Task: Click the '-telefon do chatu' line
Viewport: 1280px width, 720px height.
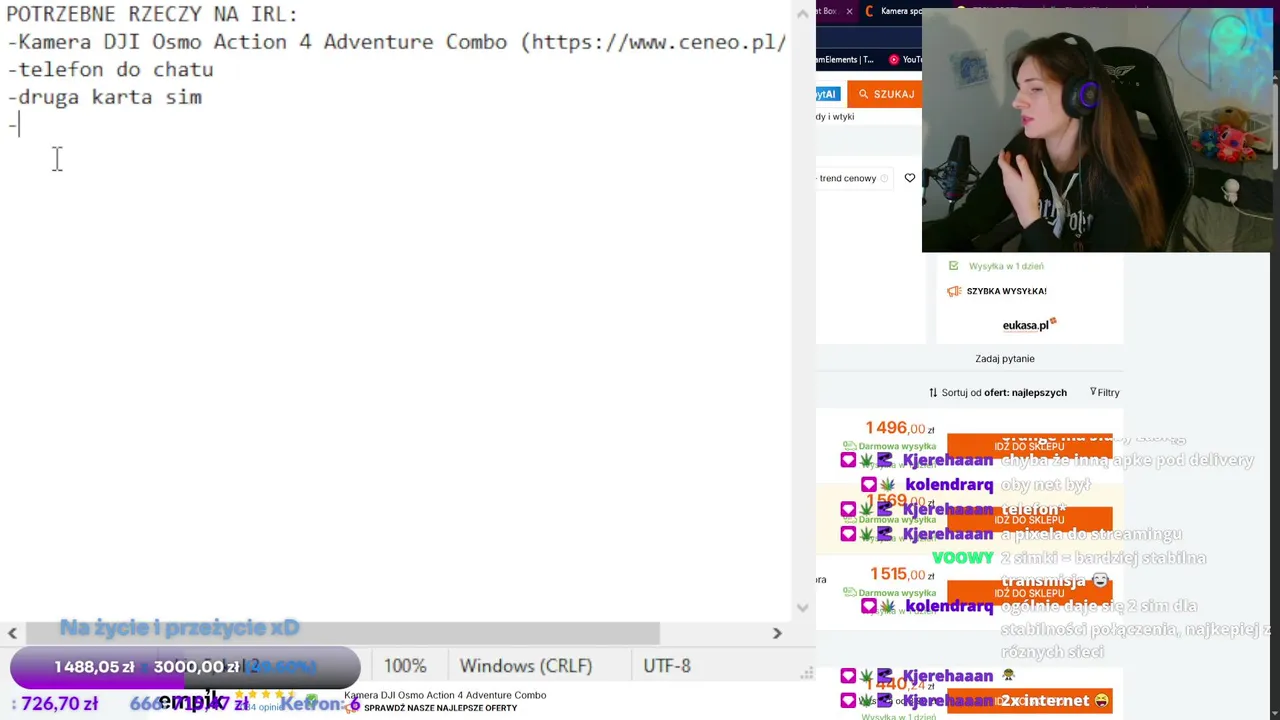Action: pyautogui.click(x=110, y=70)
